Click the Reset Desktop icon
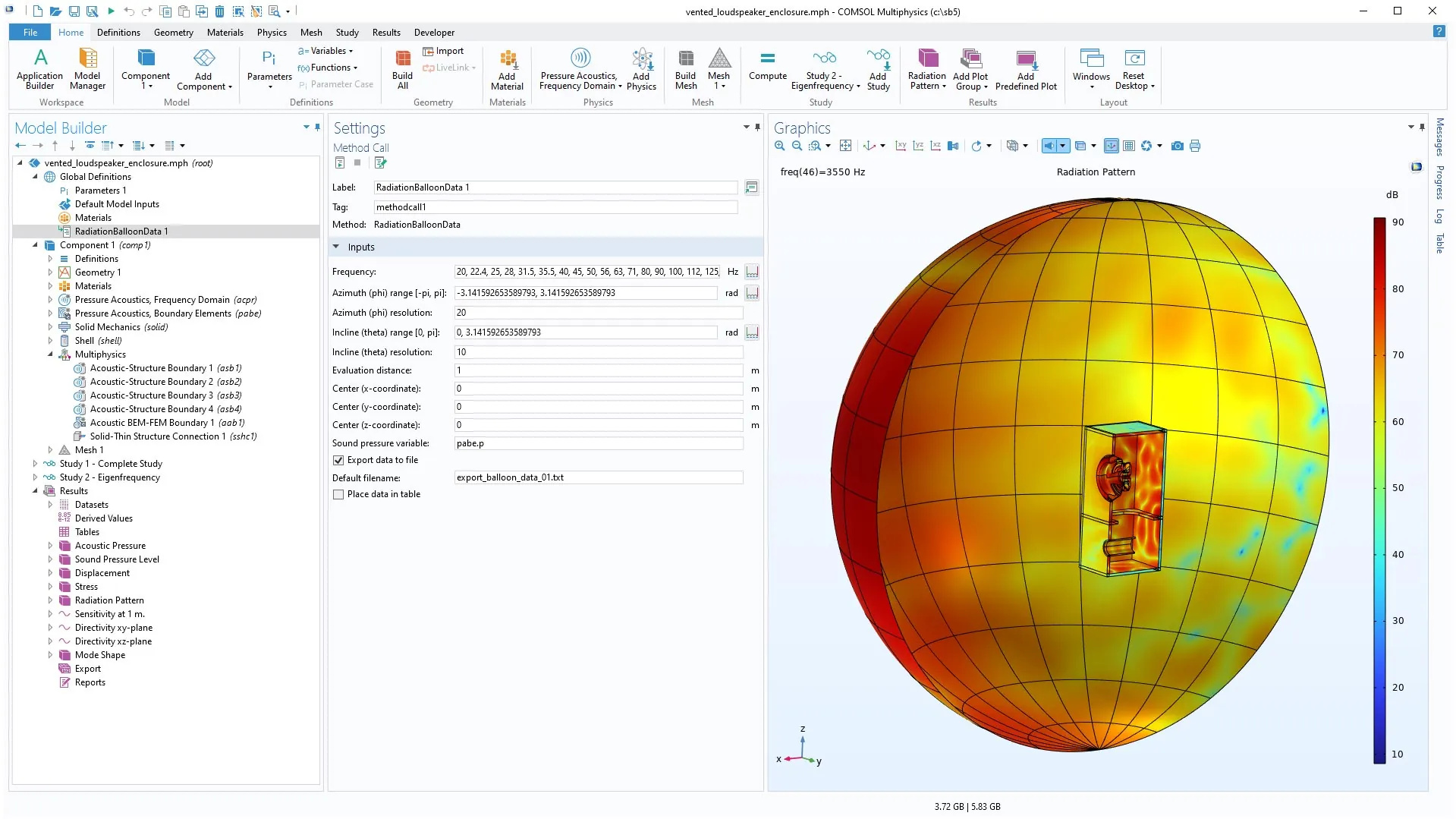This screenshot has height=819, width=1456. pos(1134,69)
